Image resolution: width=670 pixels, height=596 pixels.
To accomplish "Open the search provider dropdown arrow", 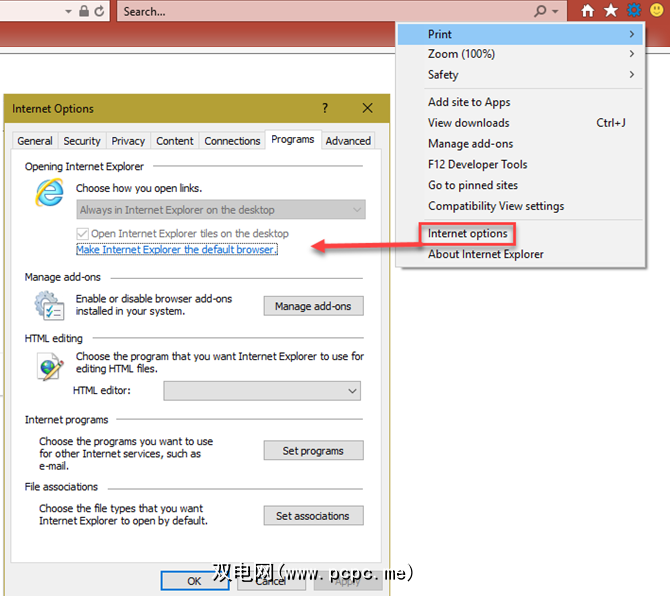I will 555,12.
